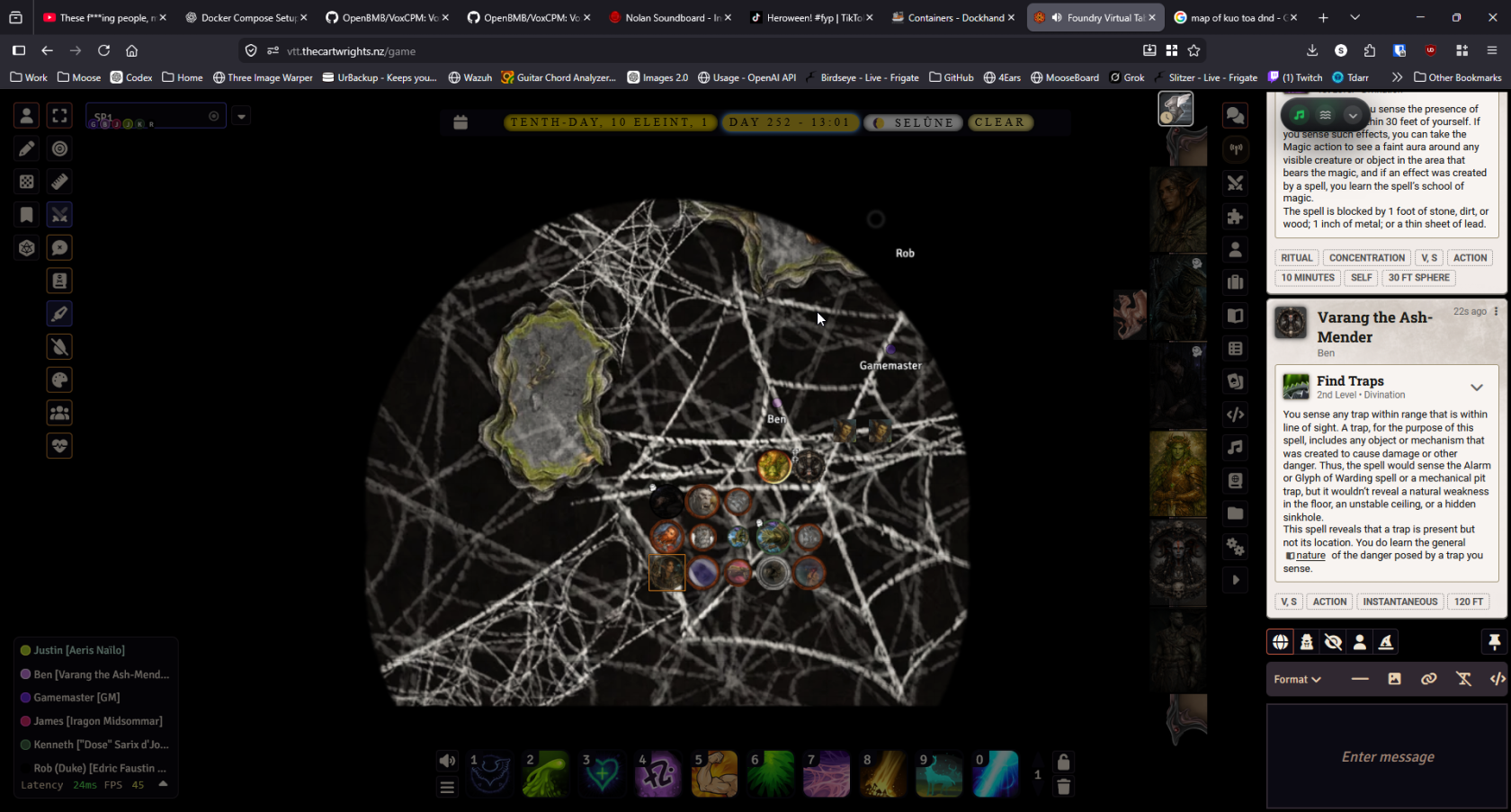Image resolution: width=1511 pixels, height=812 pixels.
Task: Pick the Target tokens concentric-circle tool
Action: point(59,148)
